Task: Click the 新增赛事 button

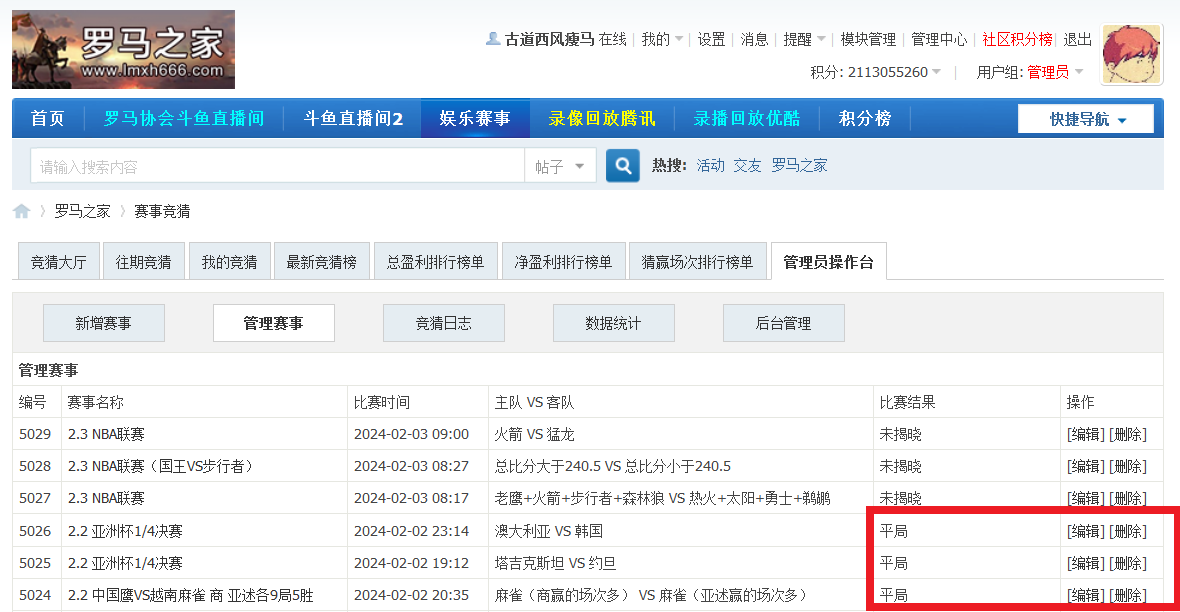Action: (103, 322)
